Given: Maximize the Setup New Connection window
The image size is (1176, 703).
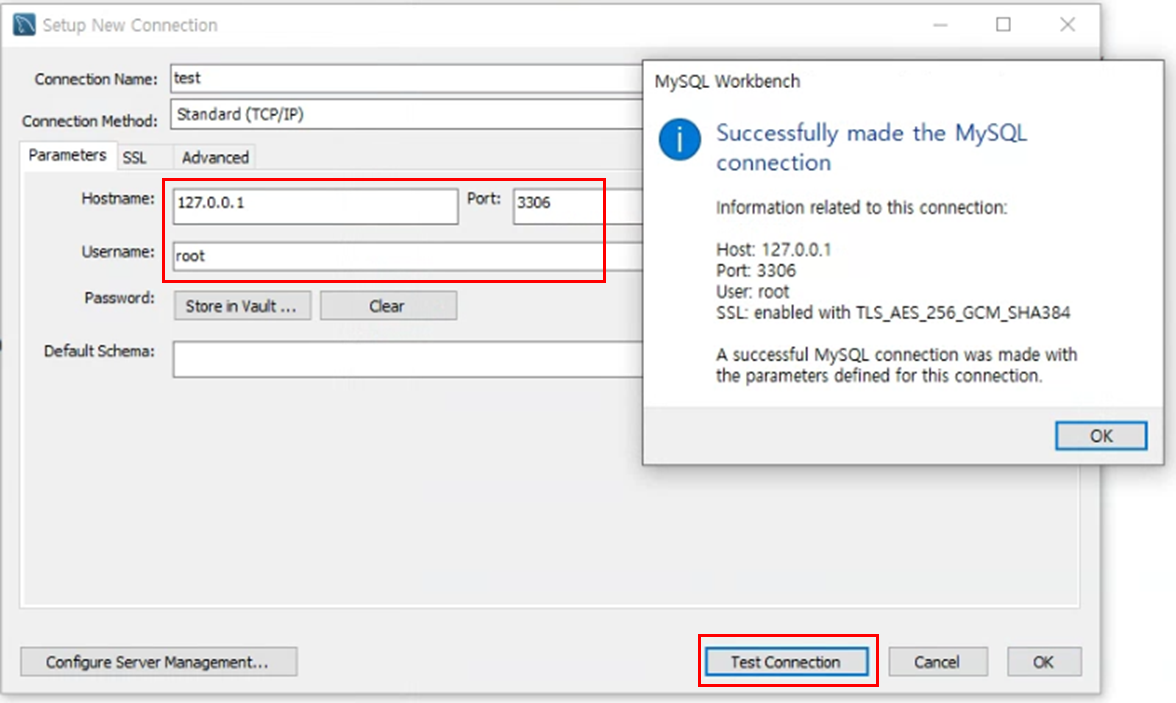Looking at the screenshot, I should coord(1004,25).
